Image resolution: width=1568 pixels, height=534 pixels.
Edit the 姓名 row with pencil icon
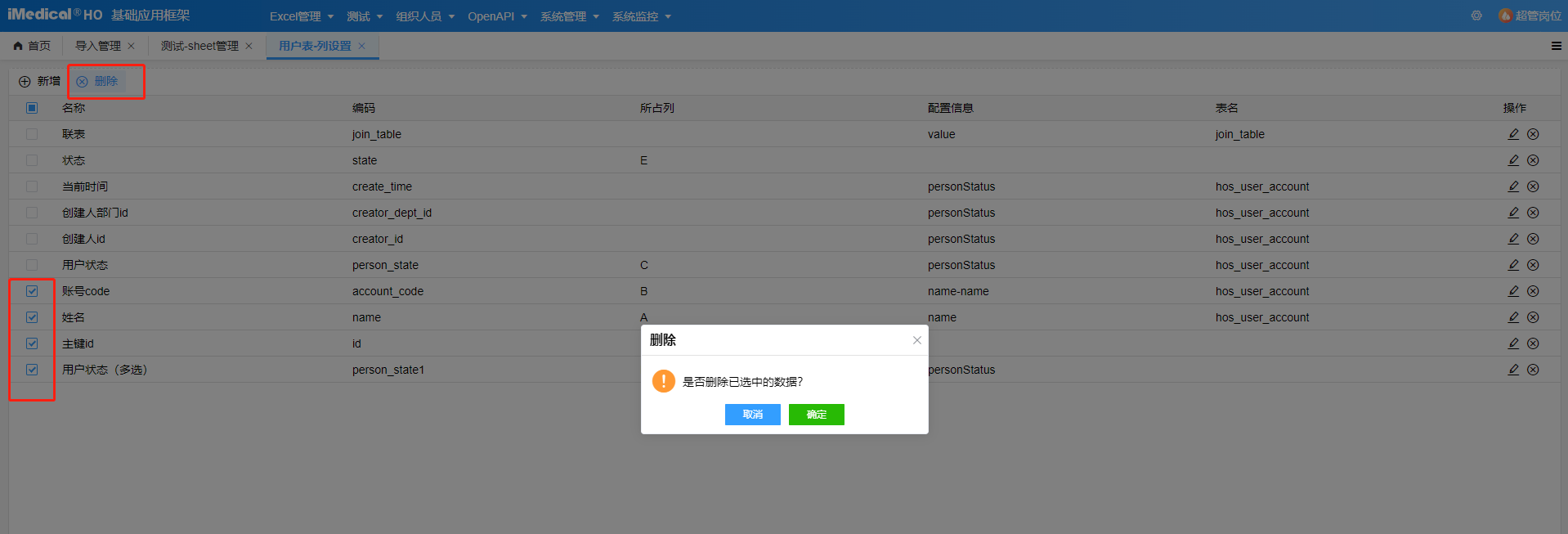click(1513, 317)
